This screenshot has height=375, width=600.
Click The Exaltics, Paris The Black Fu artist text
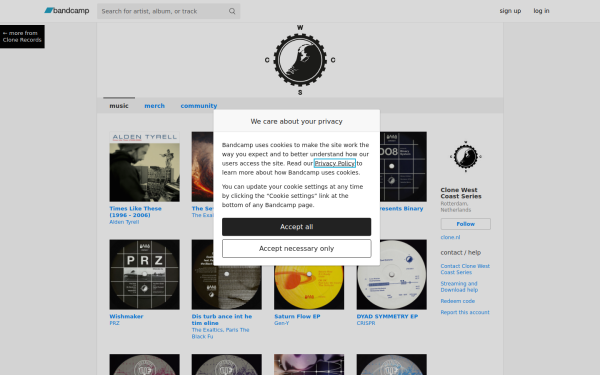[x=220, y=333]
